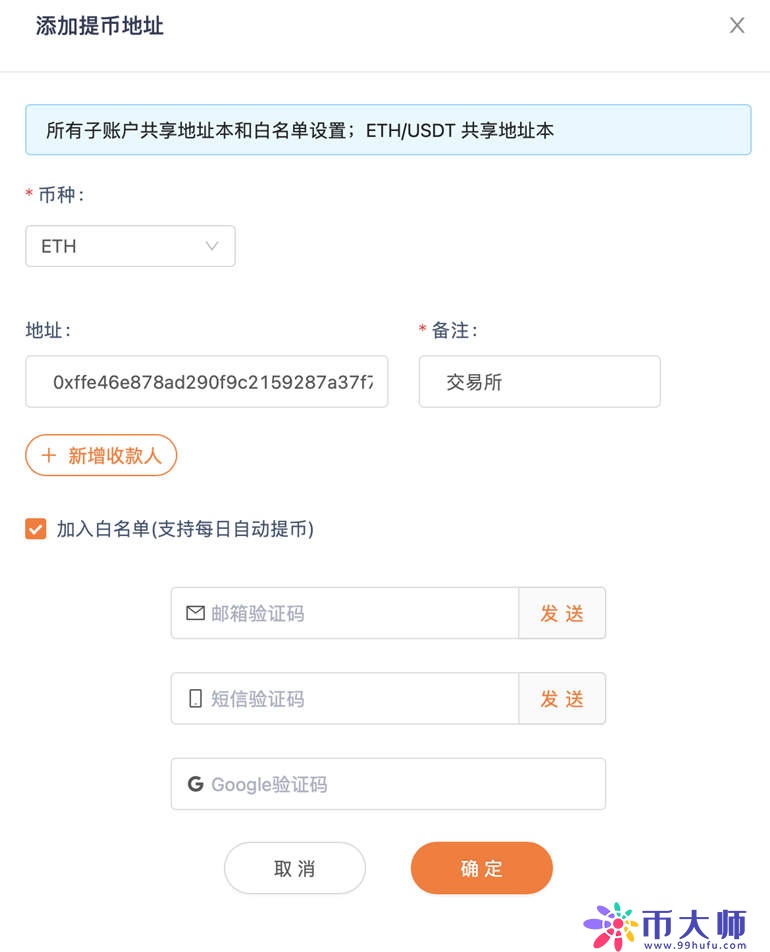
Task: Click the shared address book notice banner
Action: (x=388, y=129)
